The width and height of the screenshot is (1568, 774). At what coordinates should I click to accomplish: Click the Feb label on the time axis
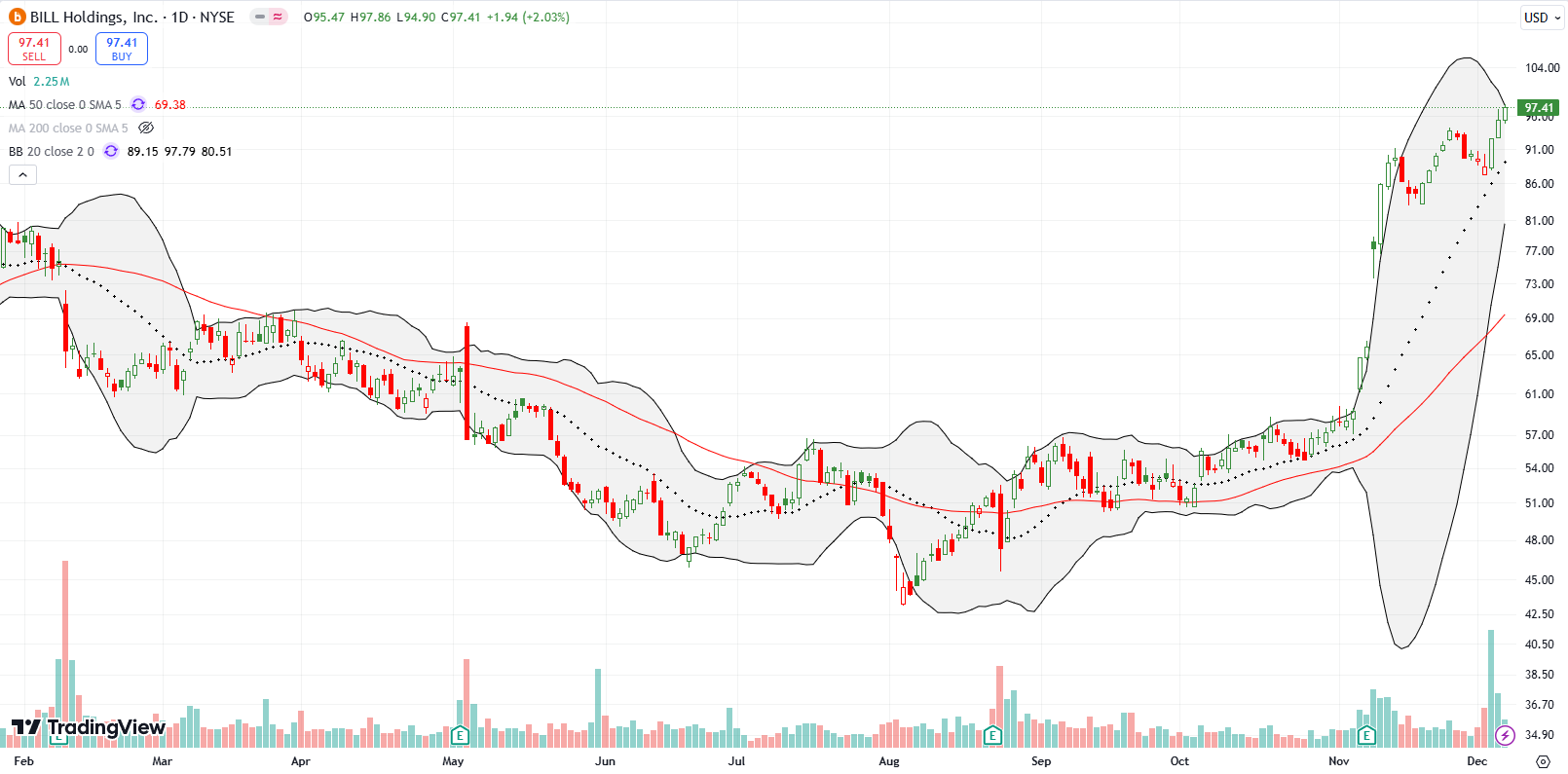point(23,761)
